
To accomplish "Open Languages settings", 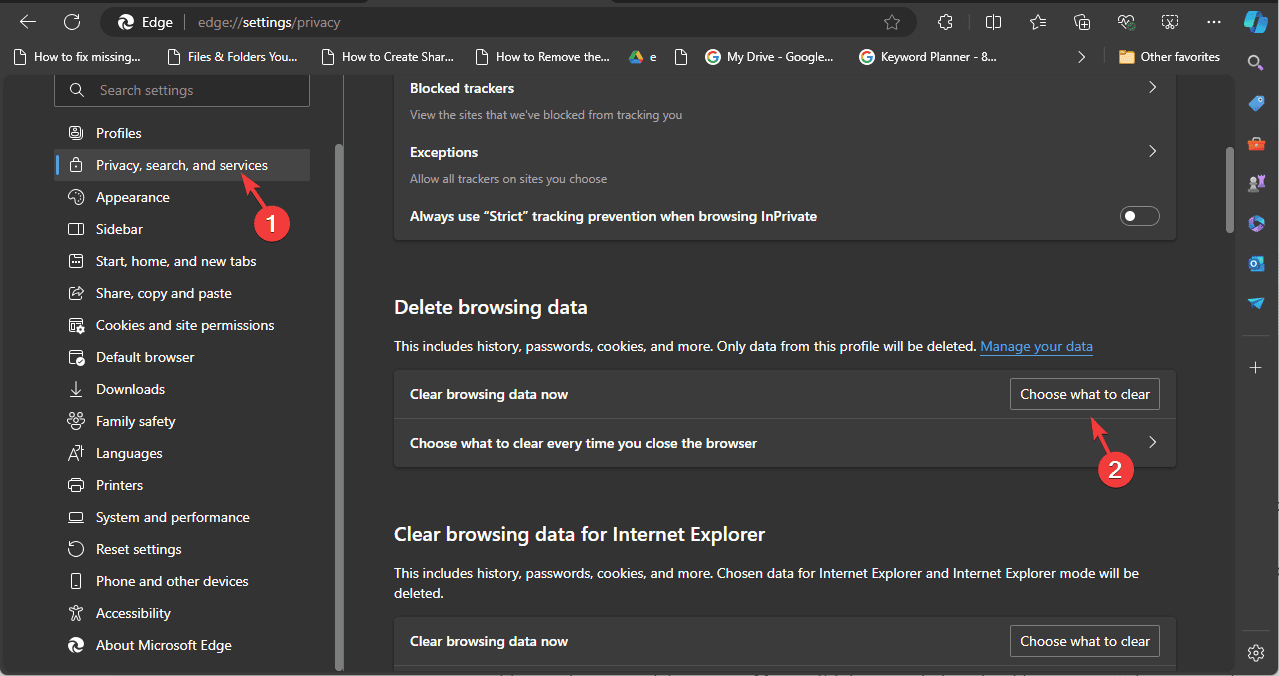I will tap(182, 453).
